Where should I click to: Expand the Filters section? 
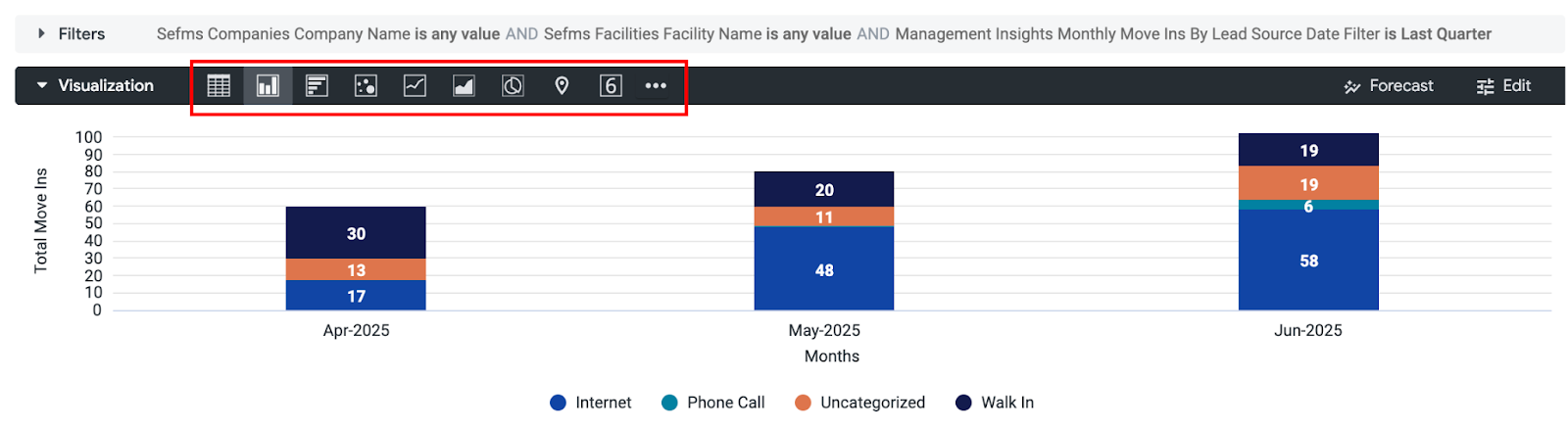tap(41, 33)
